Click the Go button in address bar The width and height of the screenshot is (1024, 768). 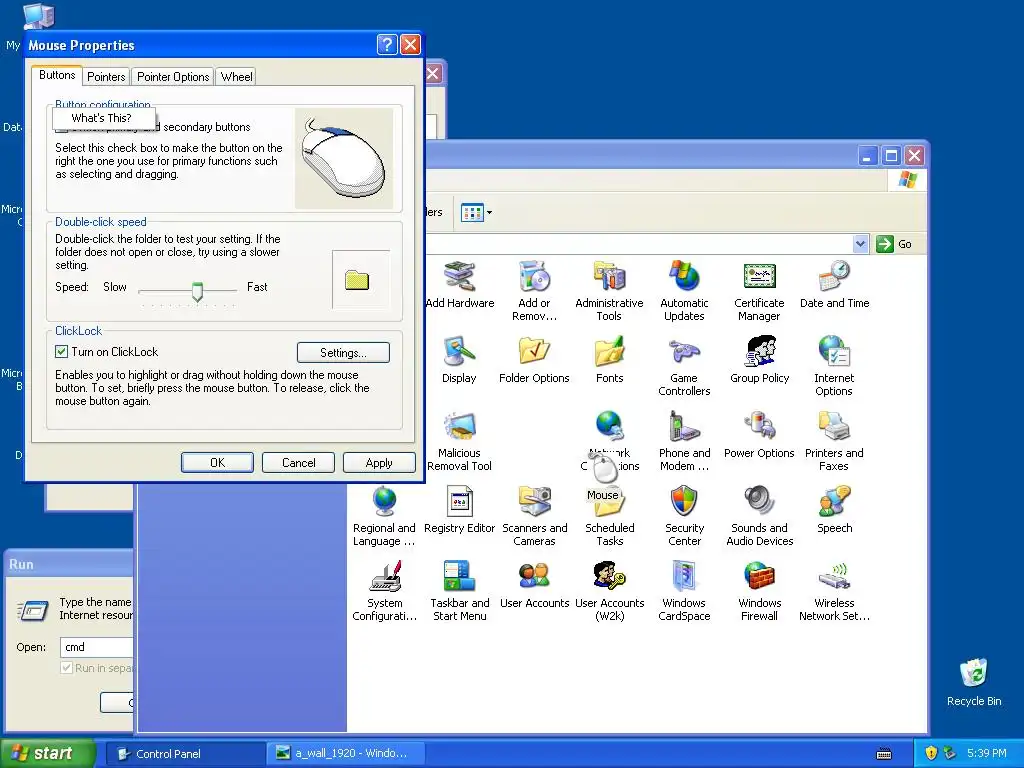pos(895,244)
